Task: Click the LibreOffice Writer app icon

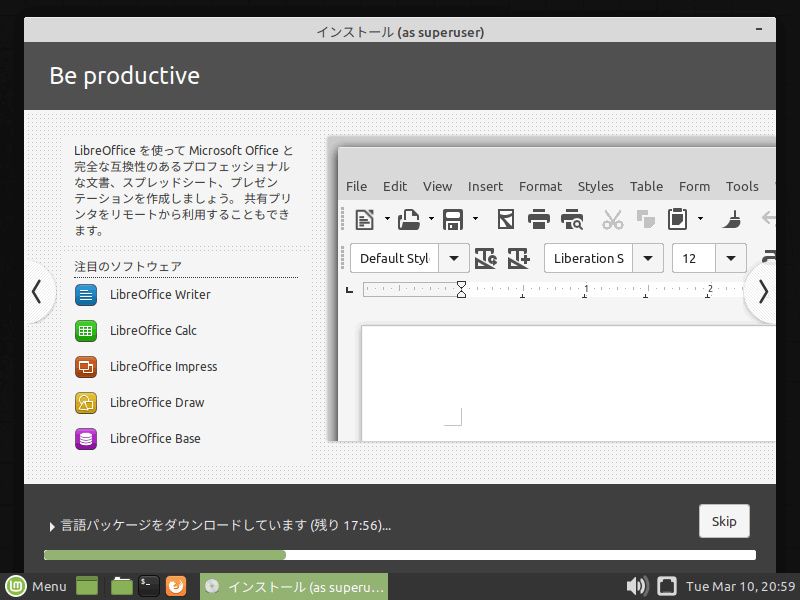Action: 86,295
